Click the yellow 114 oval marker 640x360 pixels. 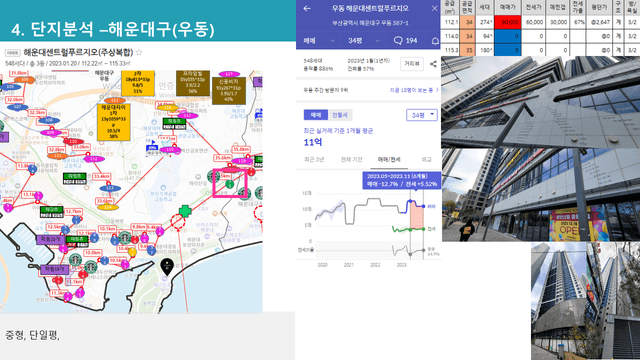click(x=108, y=207)
